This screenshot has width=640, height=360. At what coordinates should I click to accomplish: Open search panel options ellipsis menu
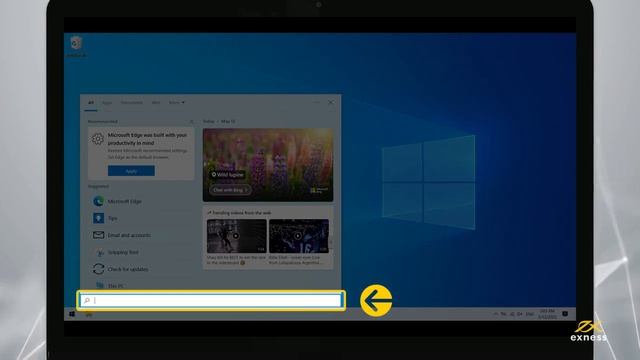tap(316, 102)
